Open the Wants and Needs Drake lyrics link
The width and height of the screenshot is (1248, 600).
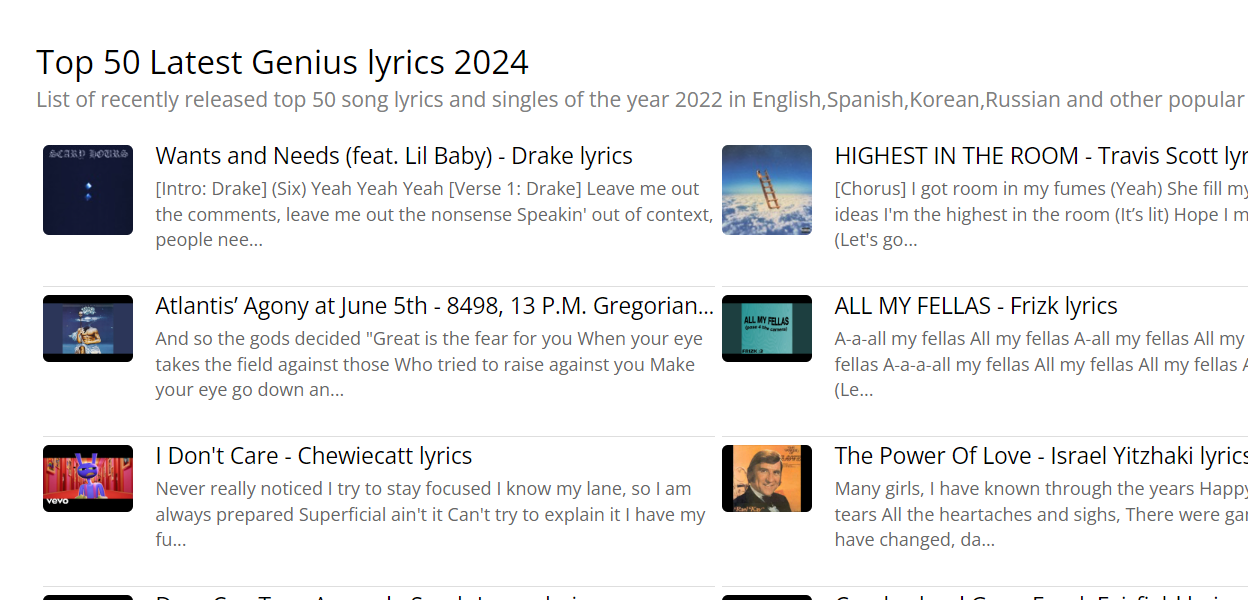tap(394, 156)
